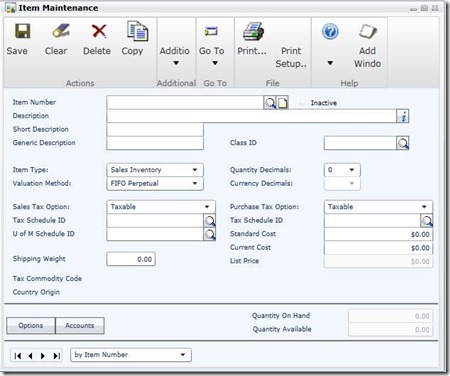This screenshot has height=376, width=450.
Task: Click the blue Help question mark icon
Action: pos(330,32)
